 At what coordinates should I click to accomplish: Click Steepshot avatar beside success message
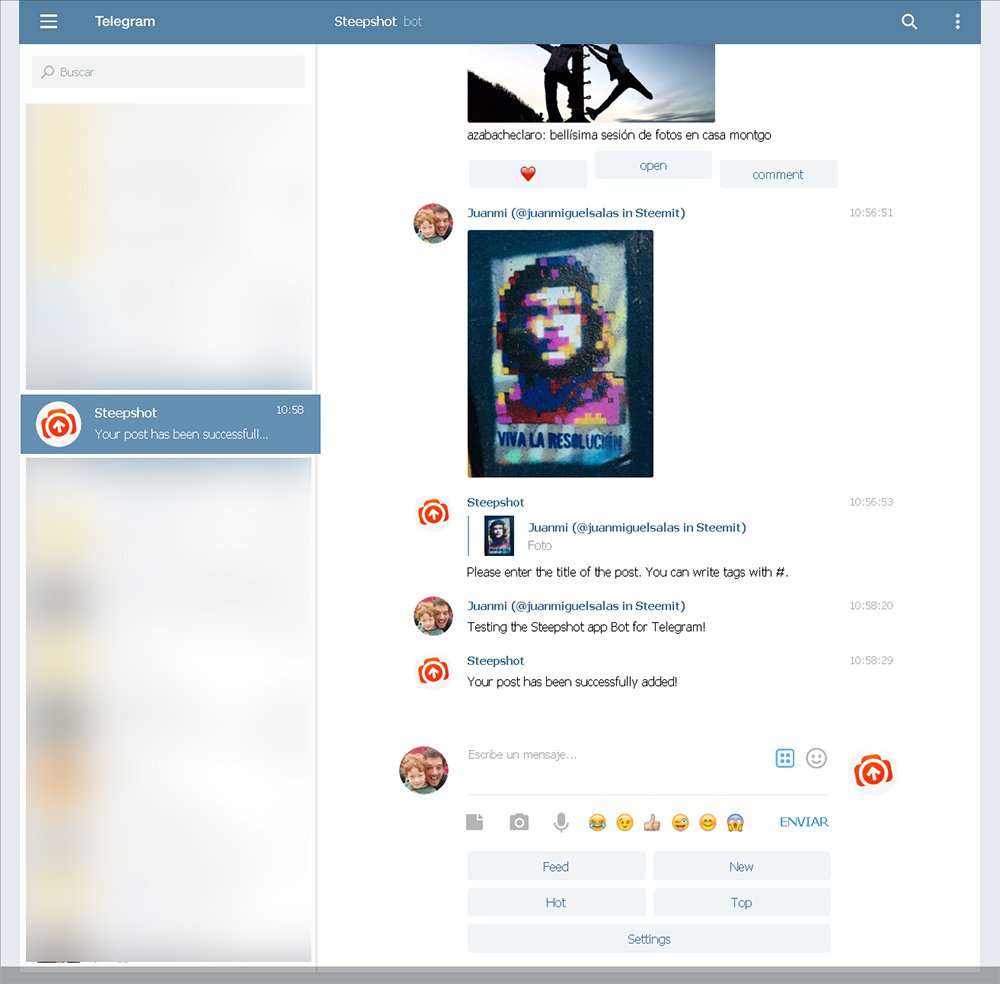(433, 671)
